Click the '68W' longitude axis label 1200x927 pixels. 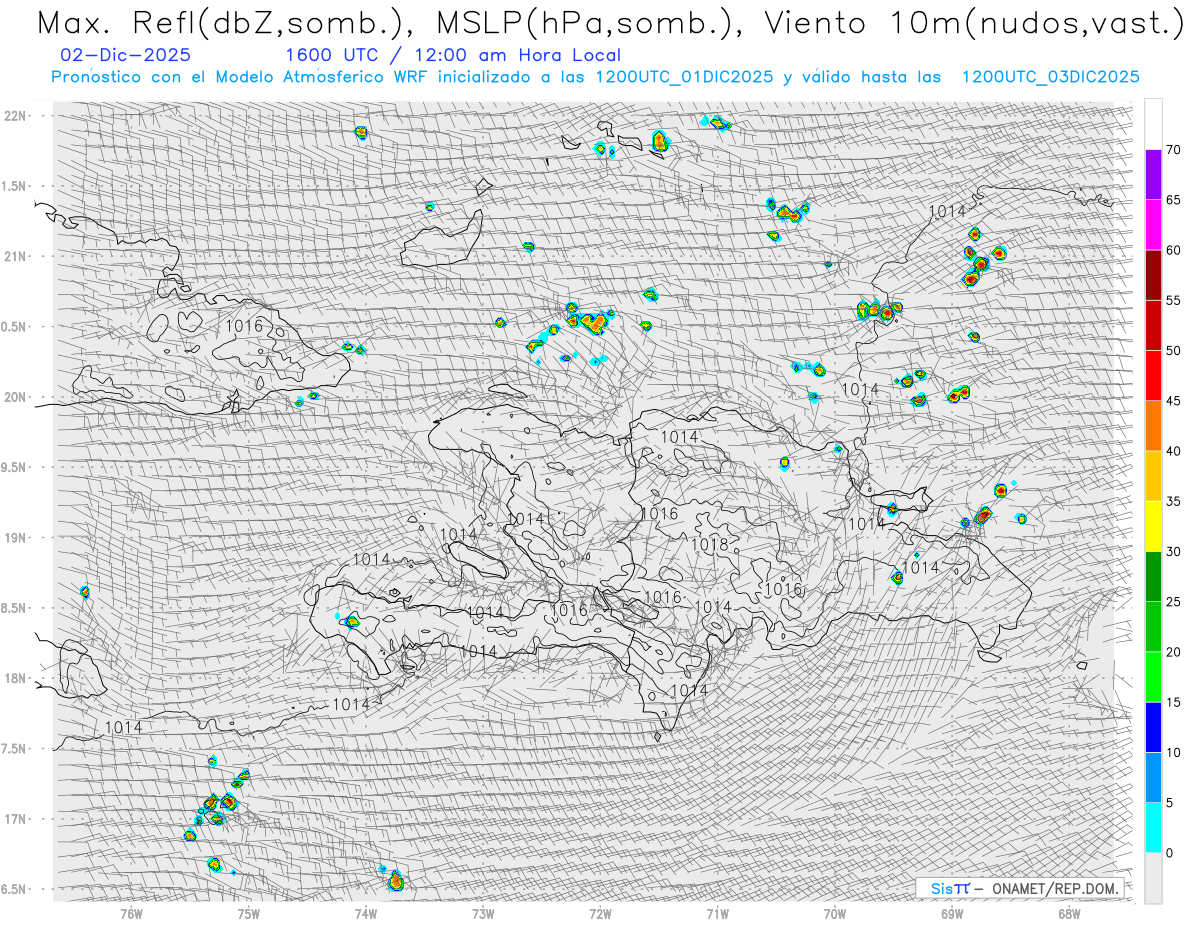(x=1069, y=913)
